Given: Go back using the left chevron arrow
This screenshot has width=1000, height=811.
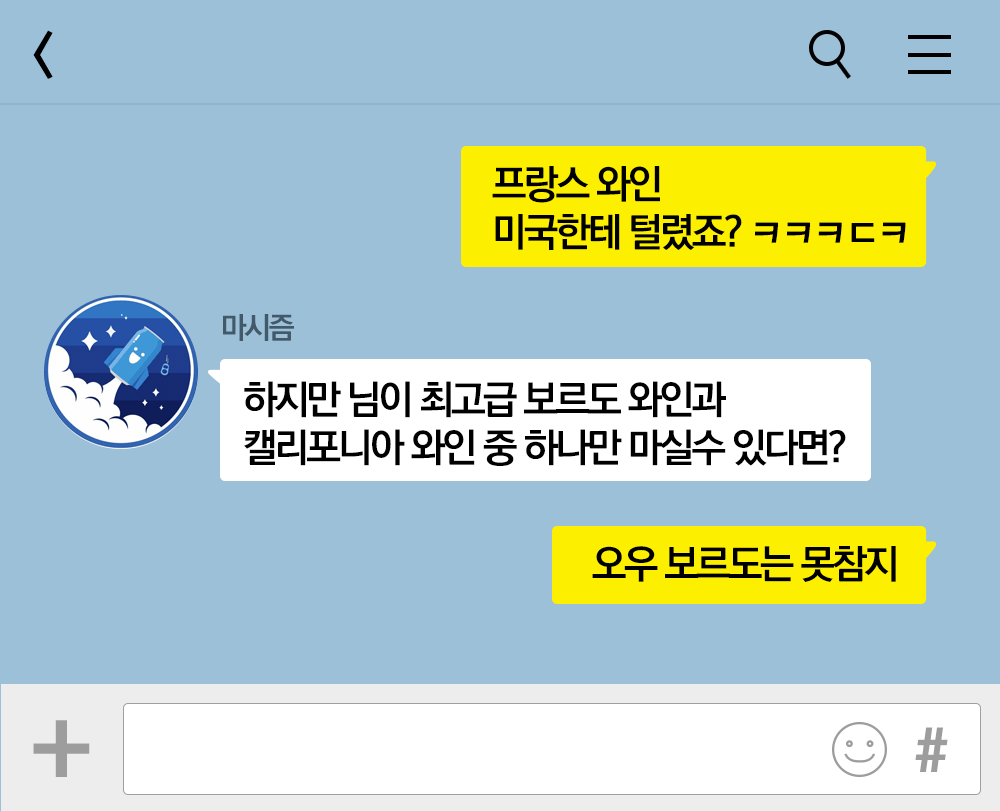Looking at the screenshot, I should [43, 55].
